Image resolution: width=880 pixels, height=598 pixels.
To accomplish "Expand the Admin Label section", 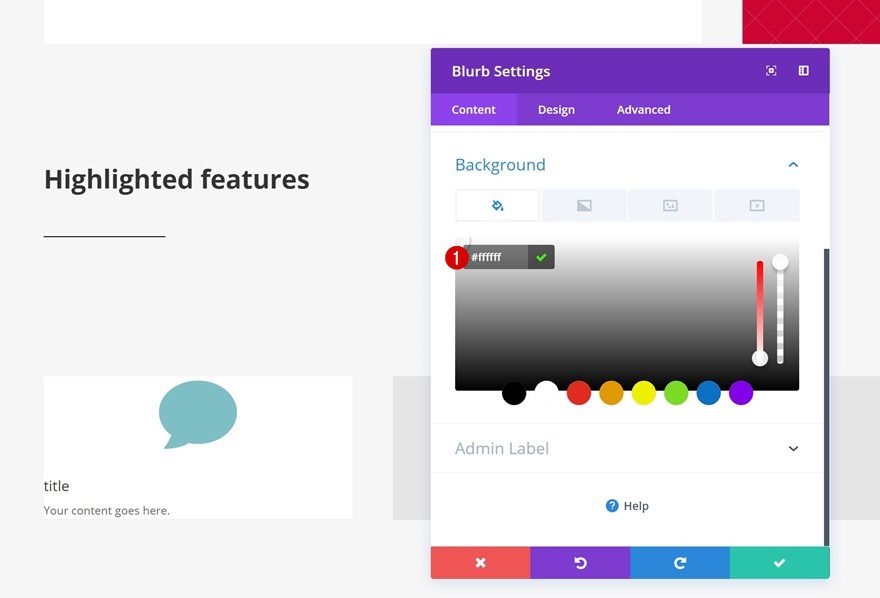I will [793, 448].
